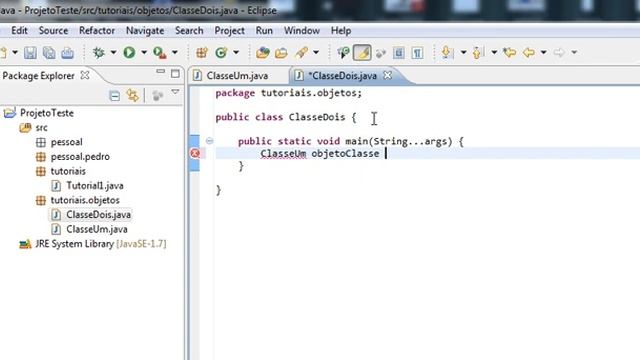Click the Open Task folder icon
Image resolution: width=640 pixels, height=360 pixels.
pos(282,53)
